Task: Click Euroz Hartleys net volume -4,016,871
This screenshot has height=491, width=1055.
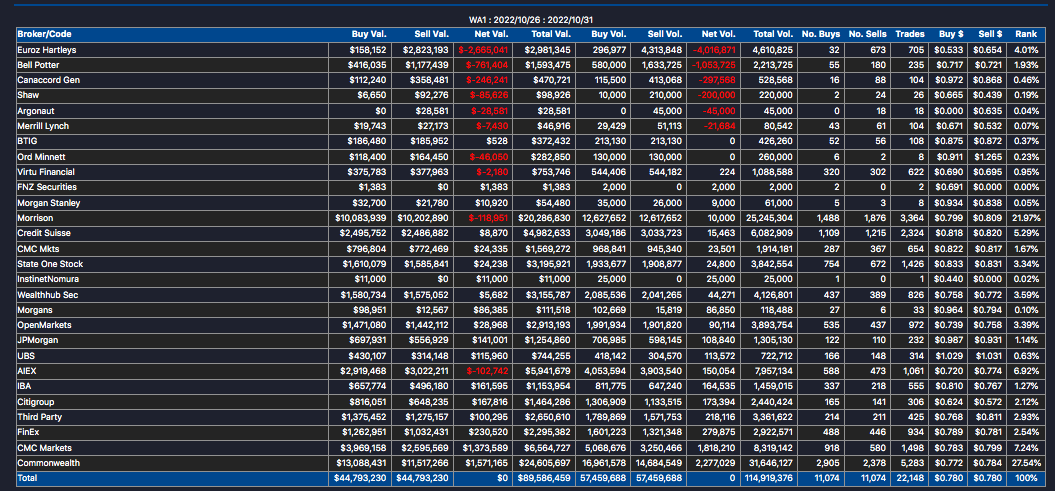Action: point(714,49)
